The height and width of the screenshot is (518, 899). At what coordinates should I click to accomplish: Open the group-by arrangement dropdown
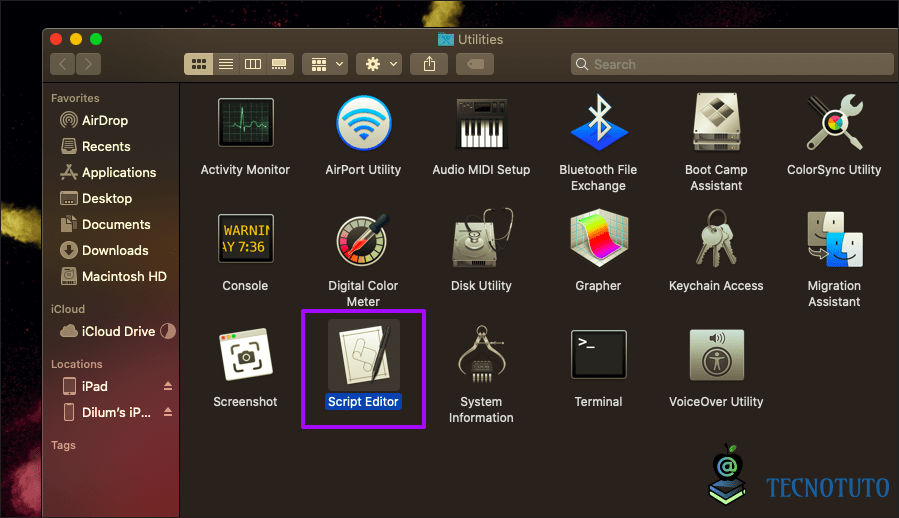click(x=325, y=64)
